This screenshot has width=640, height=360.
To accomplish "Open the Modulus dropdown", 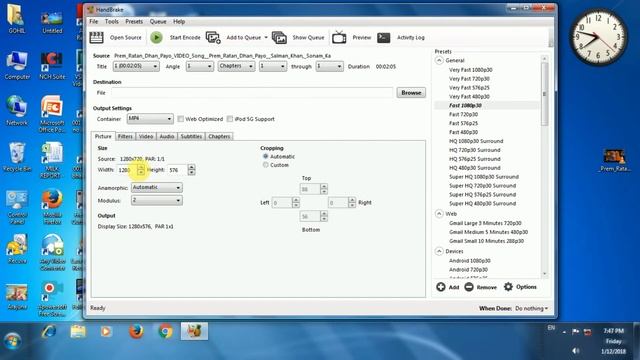I will [157, 200].
